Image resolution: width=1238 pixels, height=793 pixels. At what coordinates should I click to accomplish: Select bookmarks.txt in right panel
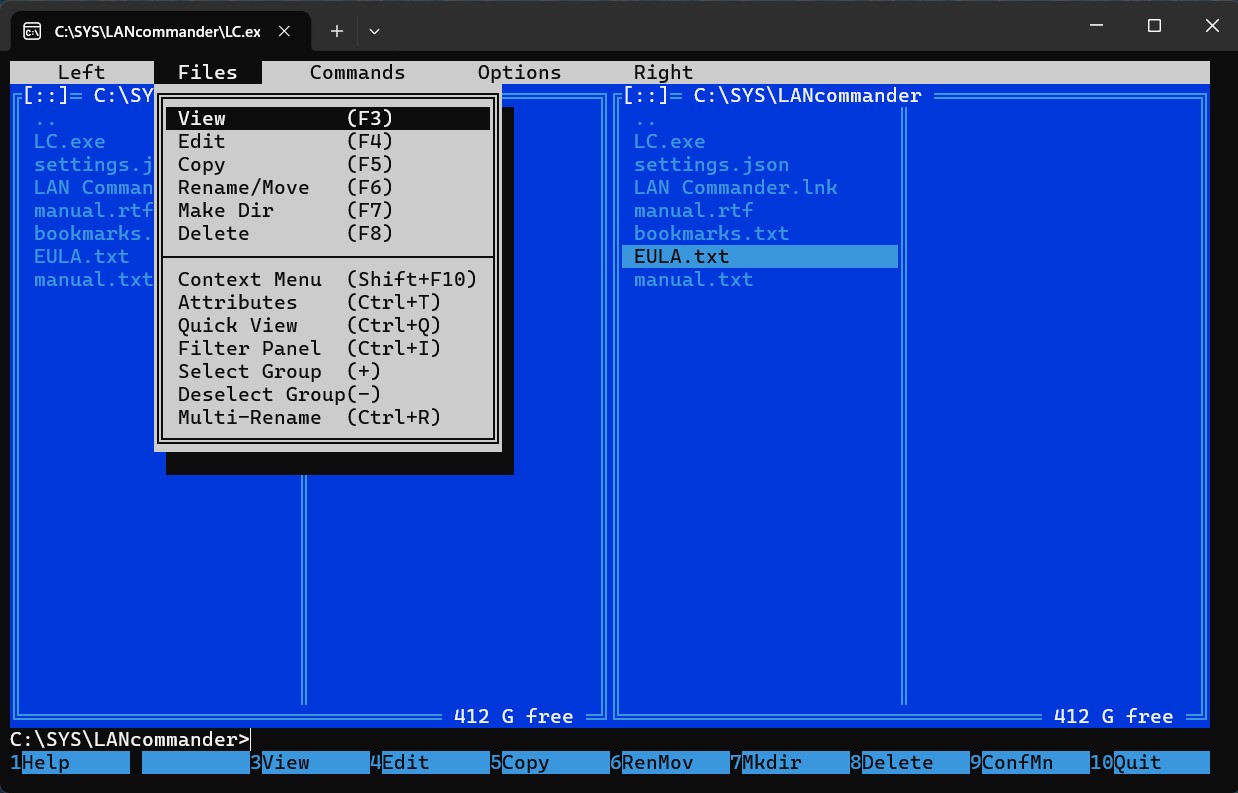tap(711, 233)
